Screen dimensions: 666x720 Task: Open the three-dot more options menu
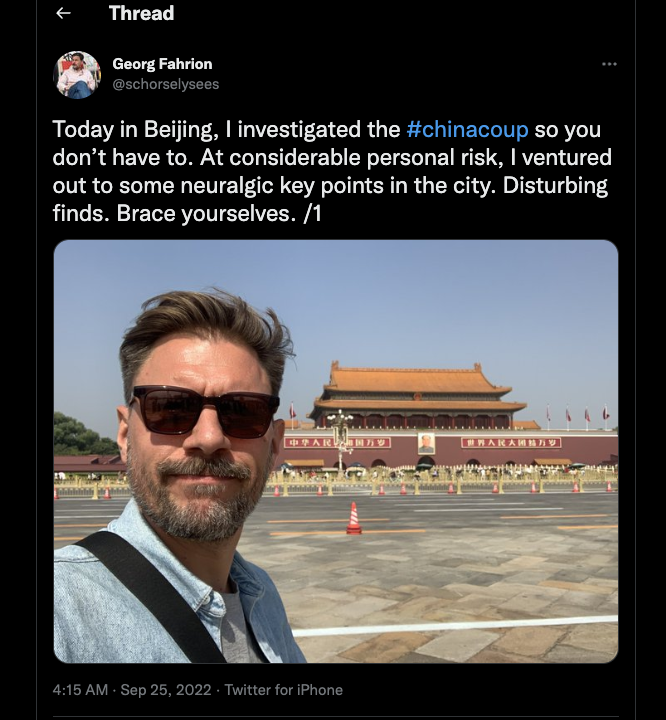coord(609,64)
